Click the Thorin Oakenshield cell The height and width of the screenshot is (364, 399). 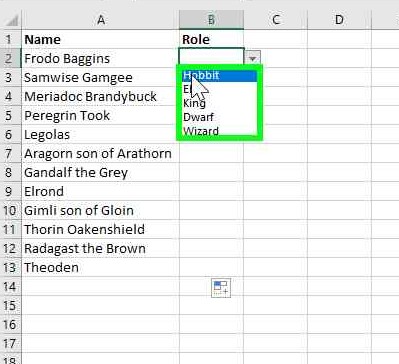click(x=101, y=230)
